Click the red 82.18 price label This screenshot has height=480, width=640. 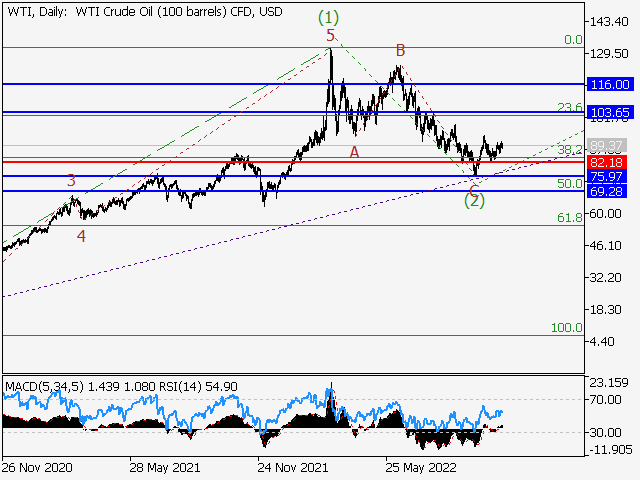[607, 162]
